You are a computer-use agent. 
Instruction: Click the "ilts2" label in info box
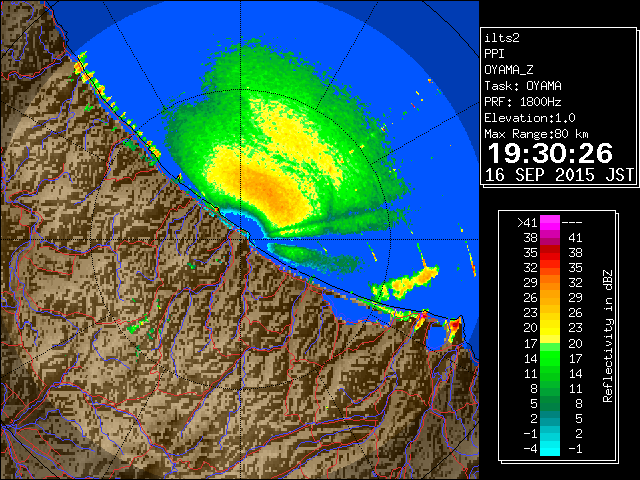(502, 38)
